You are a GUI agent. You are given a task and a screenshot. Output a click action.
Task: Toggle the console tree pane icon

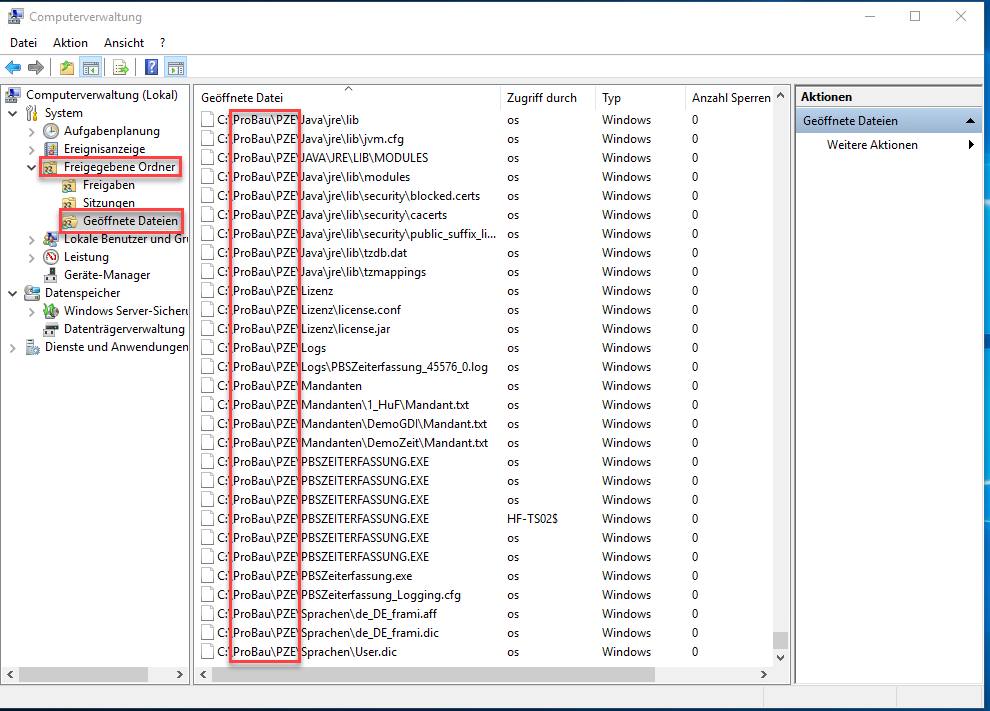point(90,67)
